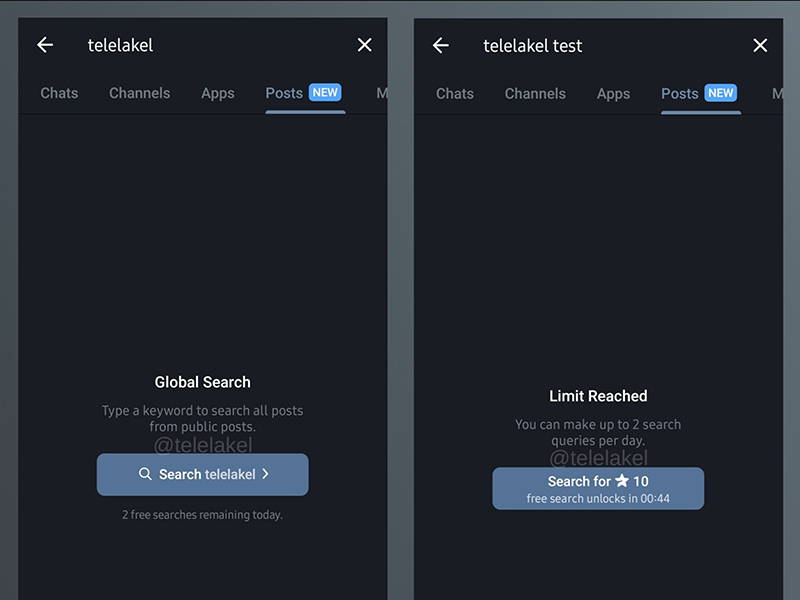Clear the 'telelakel test' query with X

[x=760, y=45]
